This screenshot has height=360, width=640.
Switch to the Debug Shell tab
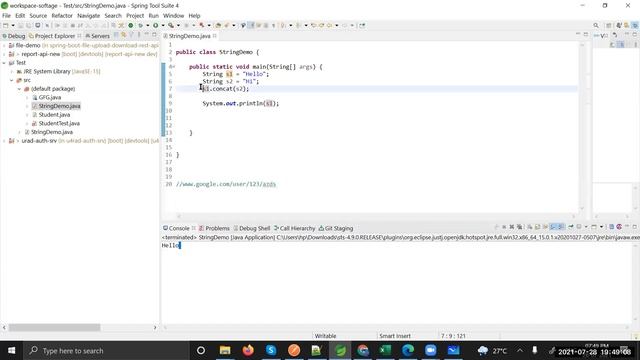(x=252, y=228)
